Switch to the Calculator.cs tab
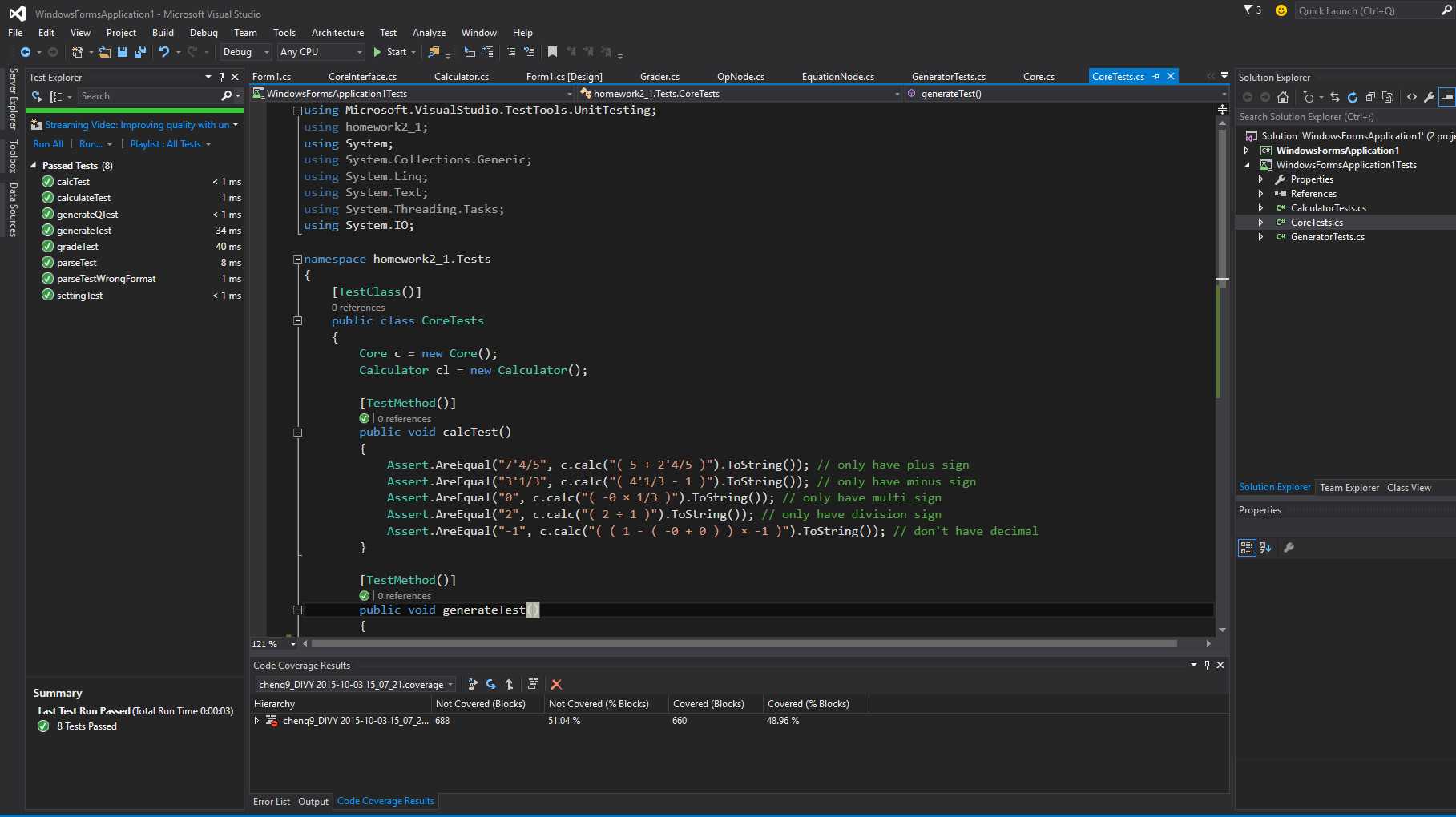Screen dimensions: 1456x817 click(x=462, y=77)
